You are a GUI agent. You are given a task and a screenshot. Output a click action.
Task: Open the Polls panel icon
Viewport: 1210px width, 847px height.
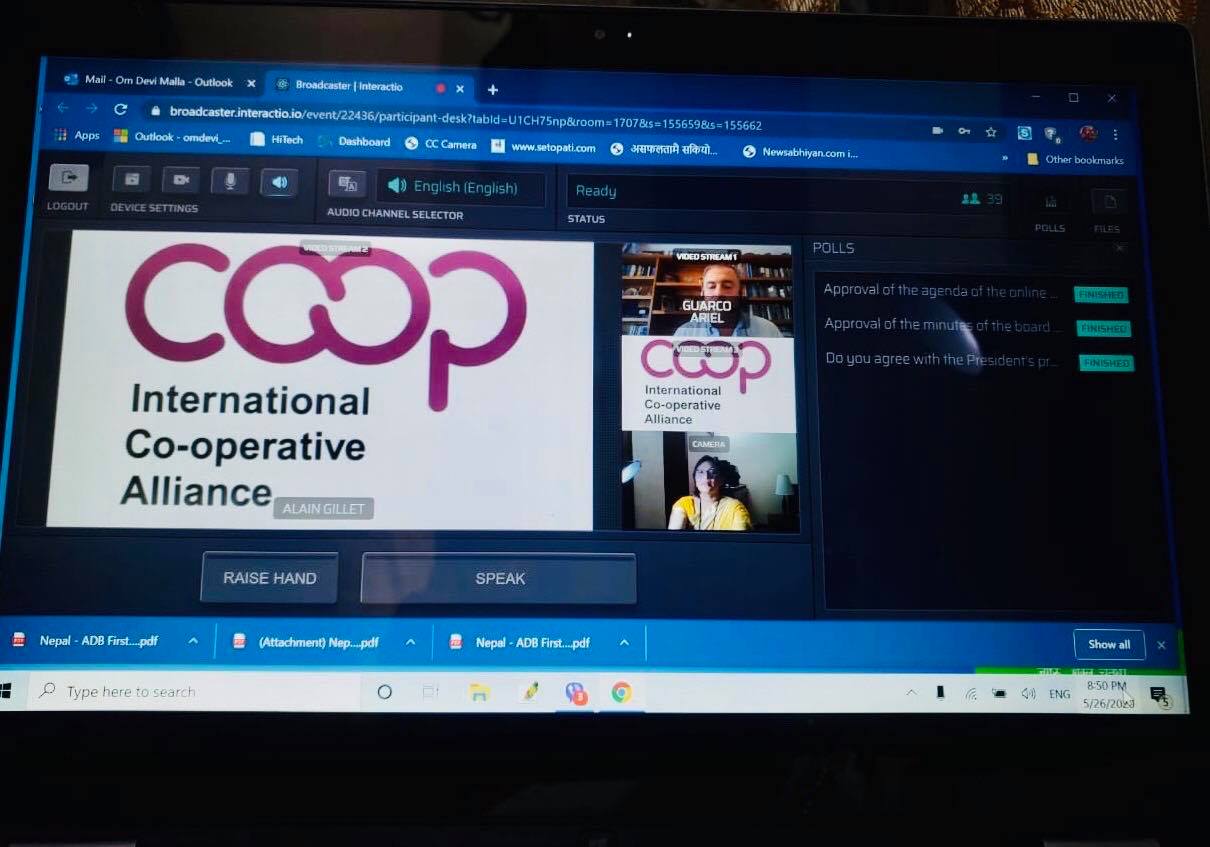coord(1050,203)
